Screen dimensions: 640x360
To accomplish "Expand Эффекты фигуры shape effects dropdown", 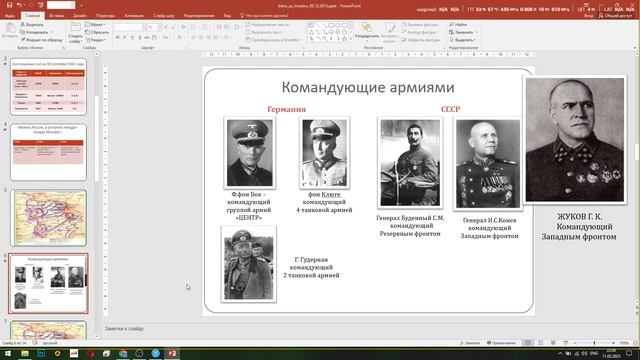I will tap(422, 40).
